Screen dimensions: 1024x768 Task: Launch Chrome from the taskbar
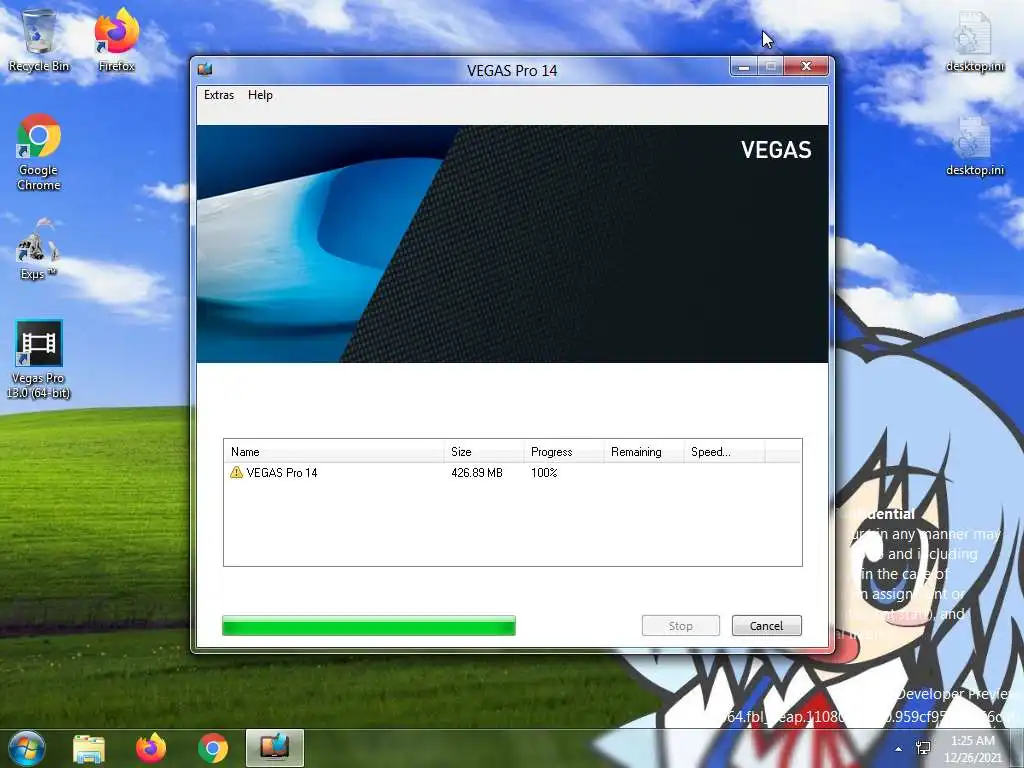(213, 748)
